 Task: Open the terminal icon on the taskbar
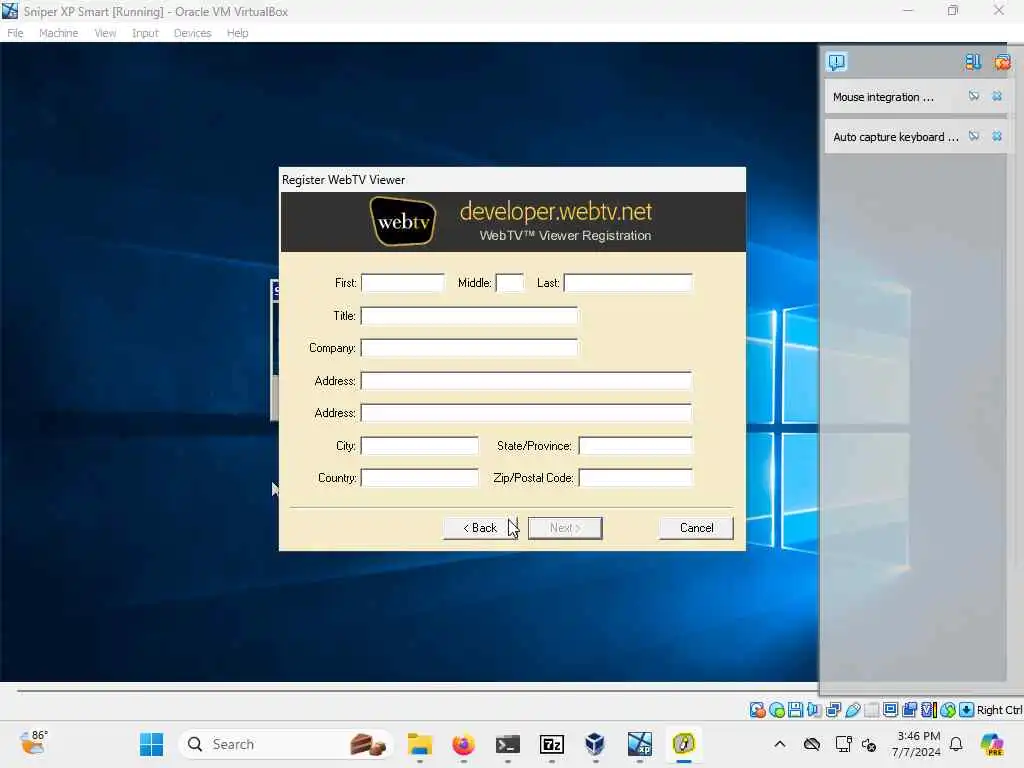coord(507,744)
